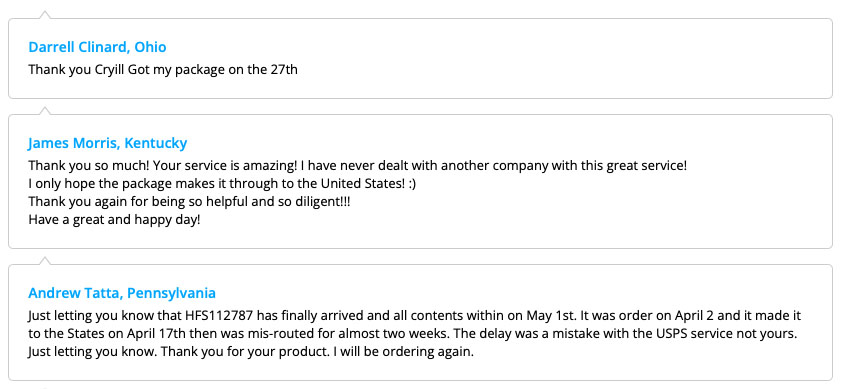This screenshot has height=389, width=841.
Task: Click the speech bubble pointer above Darrell's testimonial
Action: click(45, 14)
